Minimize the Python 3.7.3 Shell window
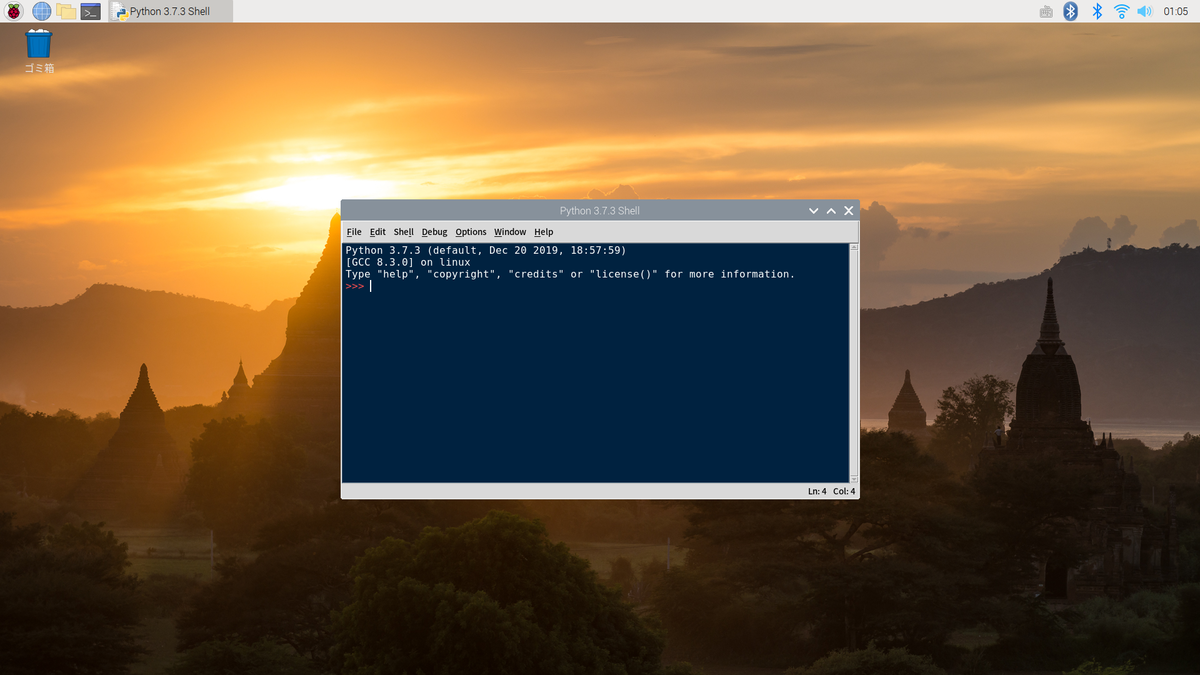1200x675 pixels. (x=814, y=211)
